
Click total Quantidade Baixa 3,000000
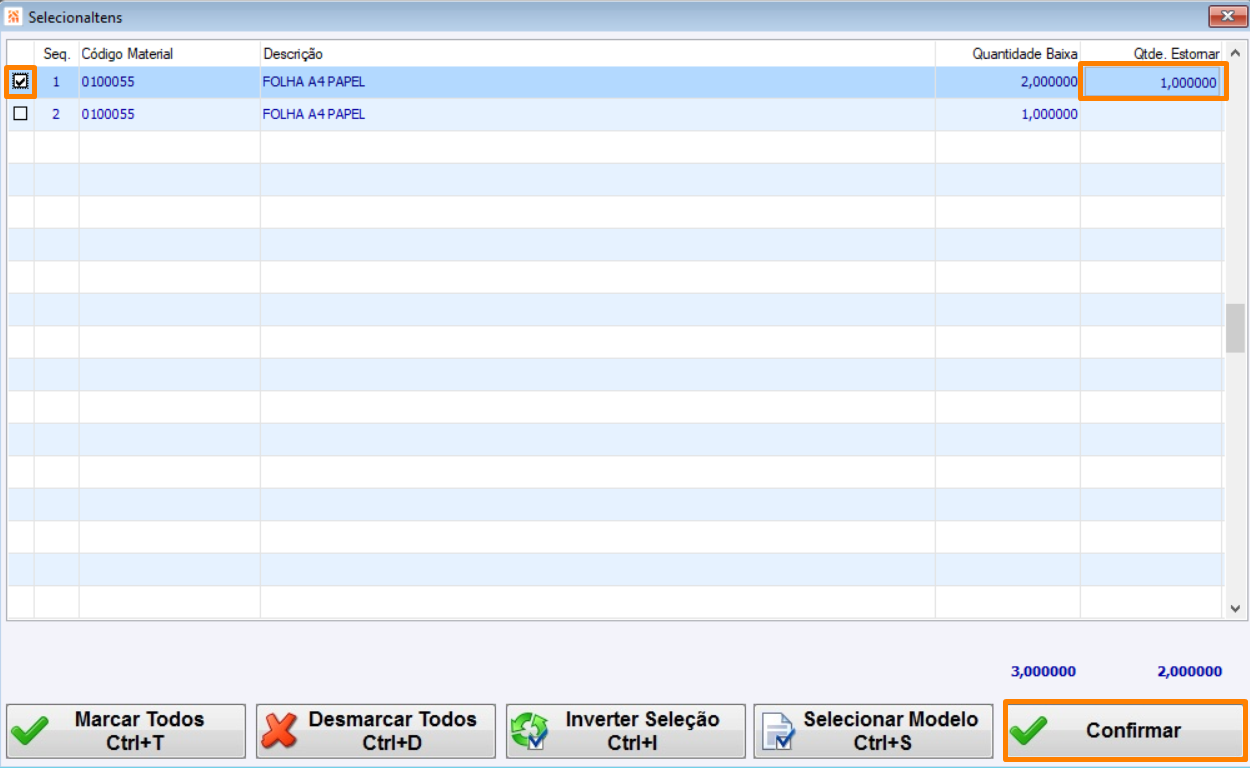pyautogui.click(x=1043, y=672)
